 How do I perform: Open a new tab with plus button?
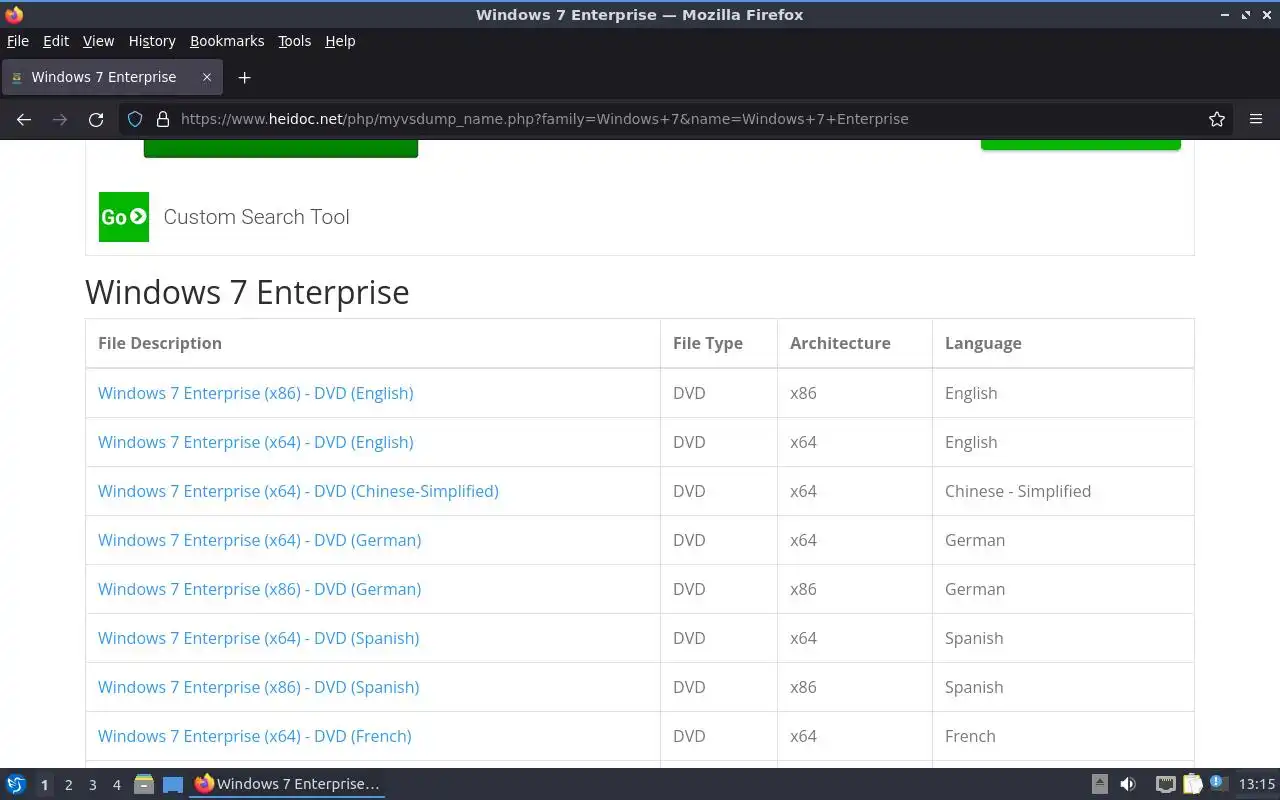coord(244,77)
